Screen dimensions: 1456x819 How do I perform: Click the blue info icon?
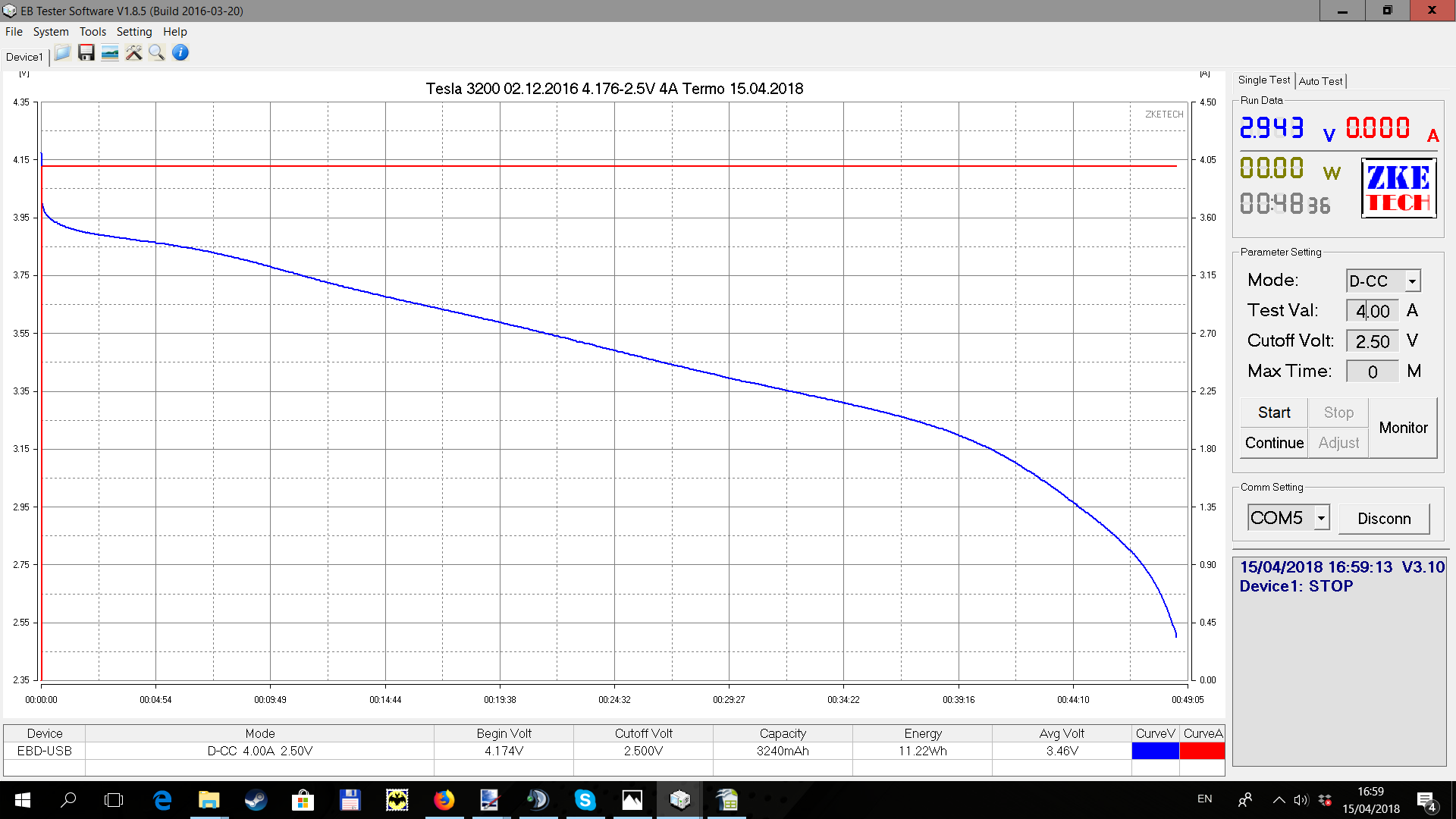(180, 53)
